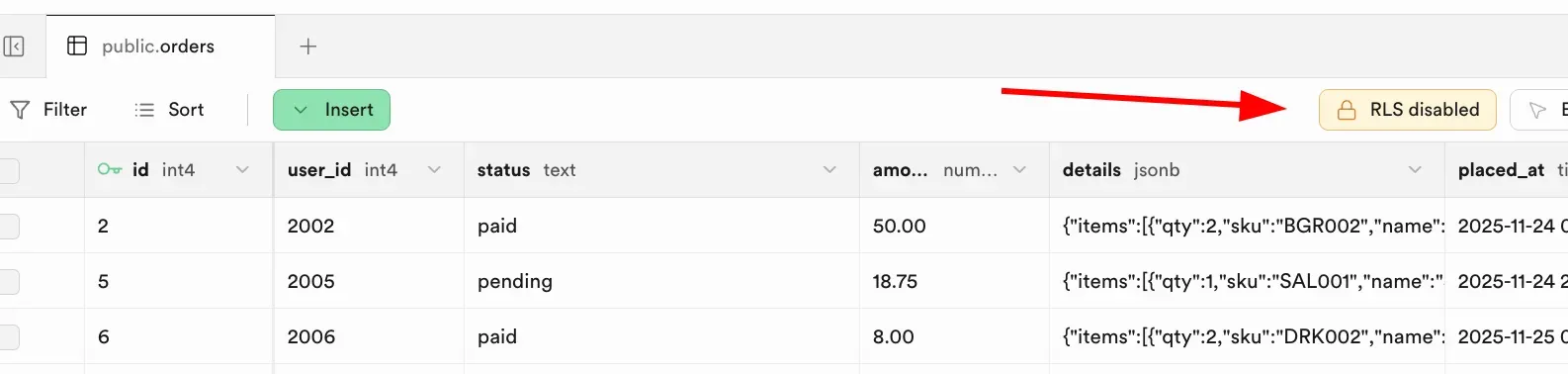
Task: Check the row with id 2
Action: (8, 226)
